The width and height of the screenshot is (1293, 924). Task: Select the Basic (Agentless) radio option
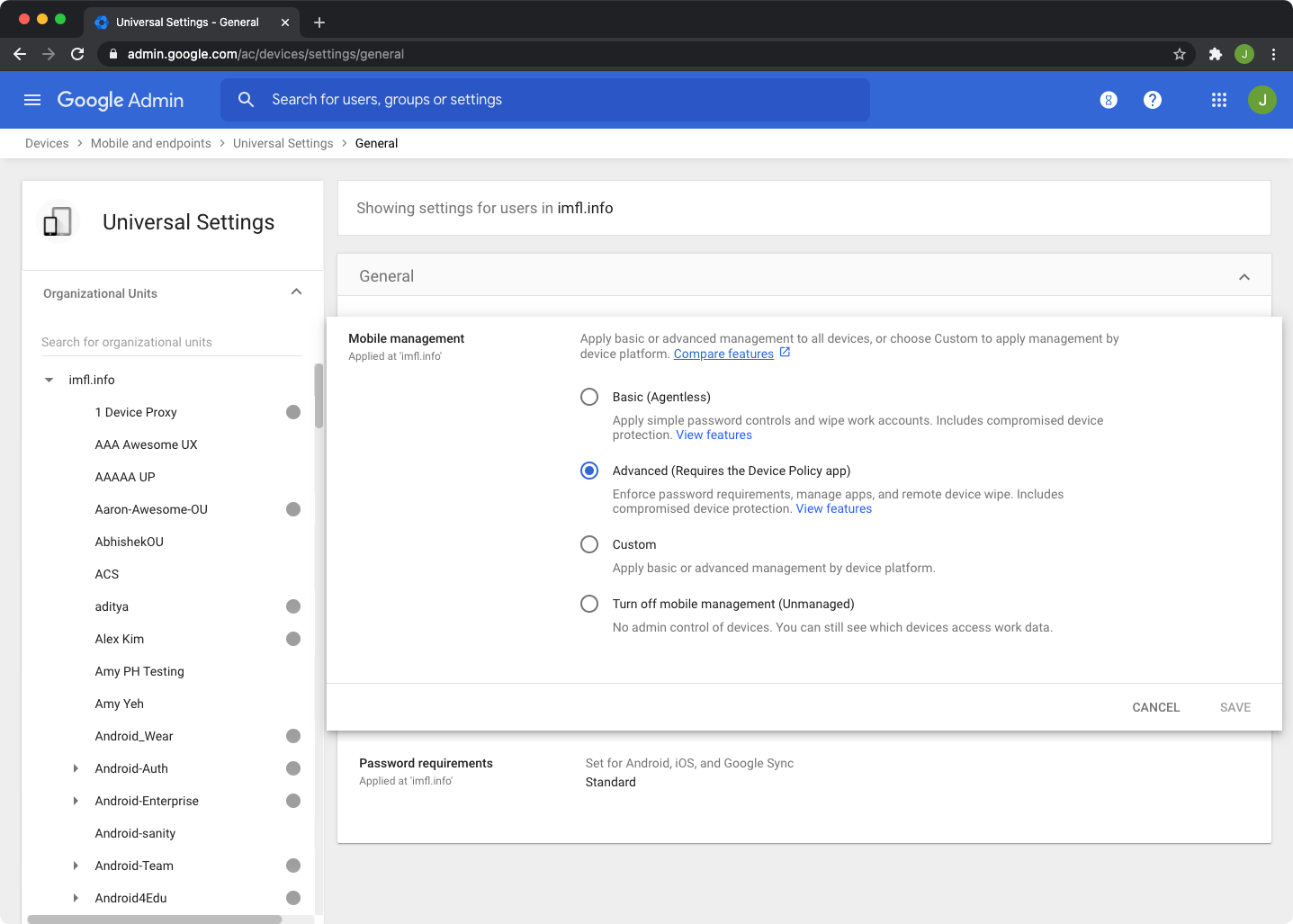589,397
